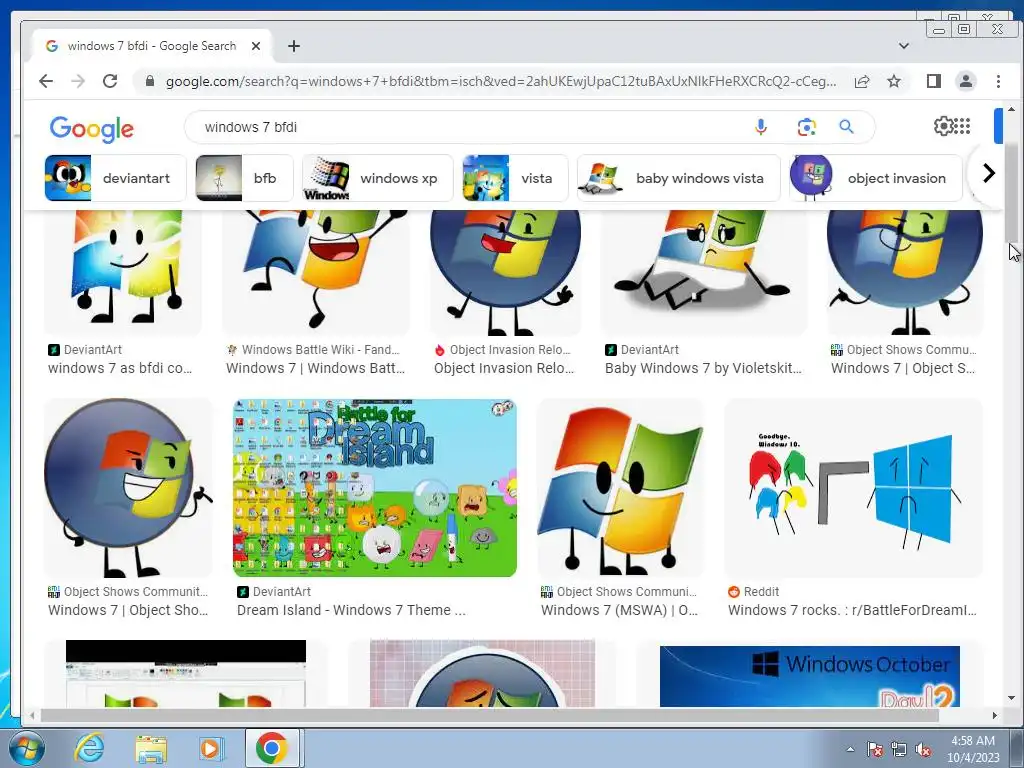Image resolution: width=1024 pixels, height=768 pixels.
Task: Open Windows Battle Wiki Windows 7 thumbnail
Action: pos(316,271)
